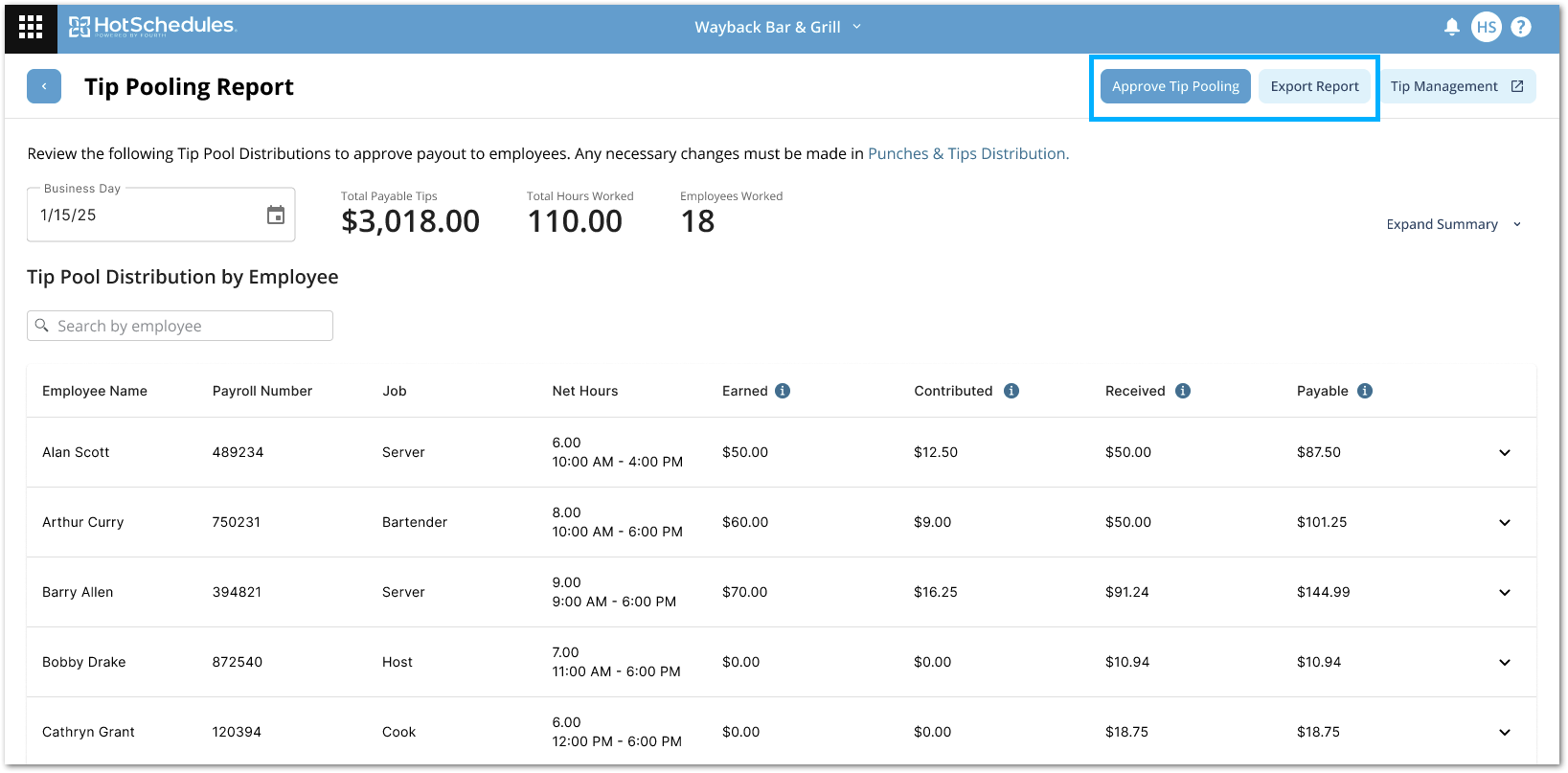1568x773 pixels.
Task: Click the Payable column info icon
Action: [x=1365, y=391]
